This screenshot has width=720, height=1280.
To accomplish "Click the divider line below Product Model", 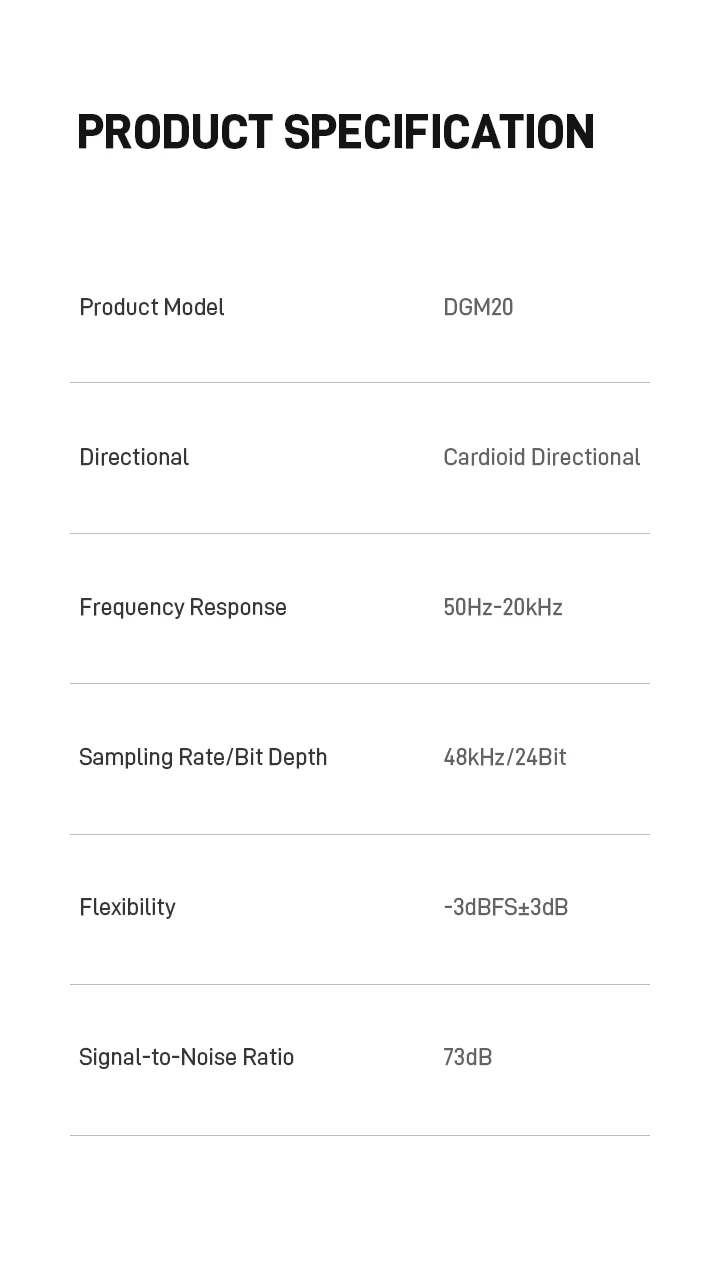I will [360, 382].
